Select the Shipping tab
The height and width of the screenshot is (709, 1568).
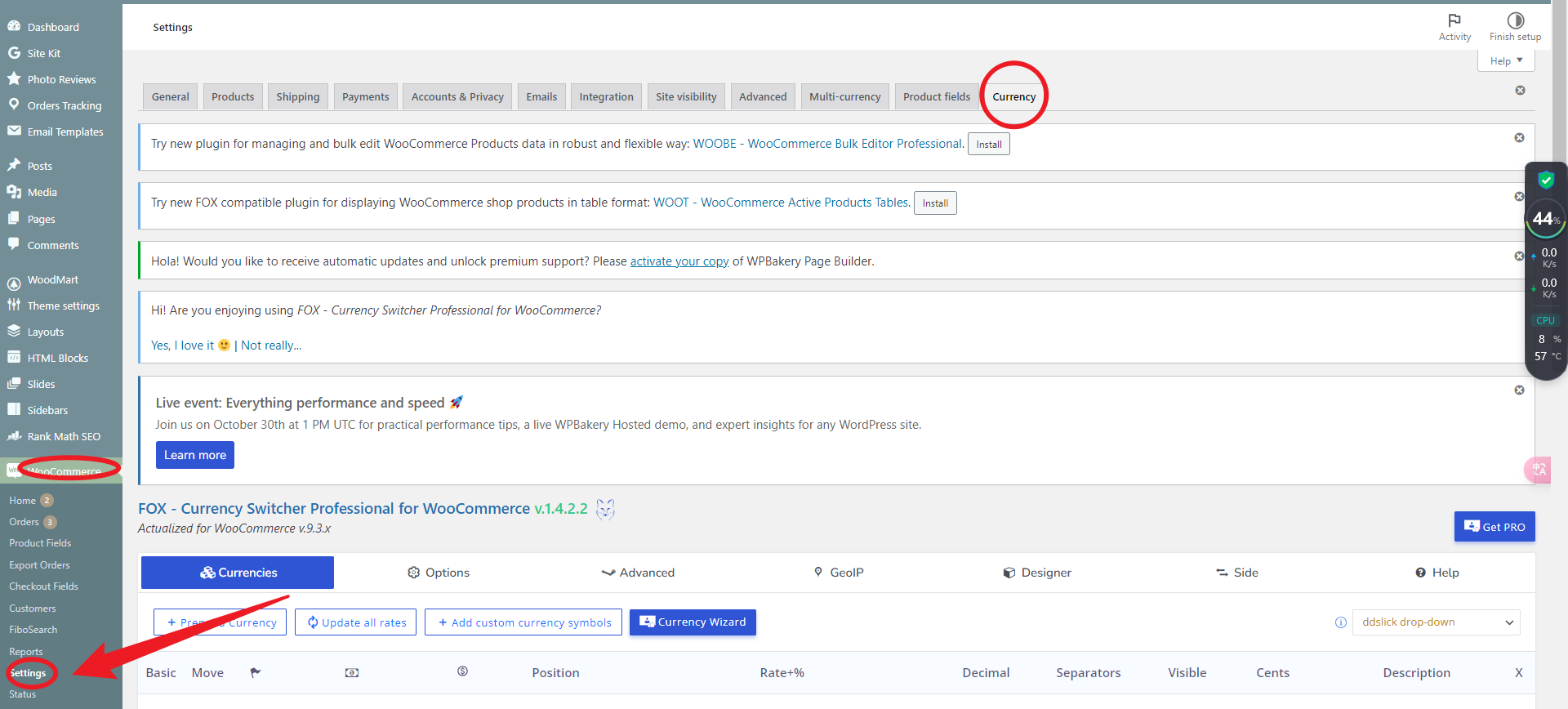tap(298, 96)
